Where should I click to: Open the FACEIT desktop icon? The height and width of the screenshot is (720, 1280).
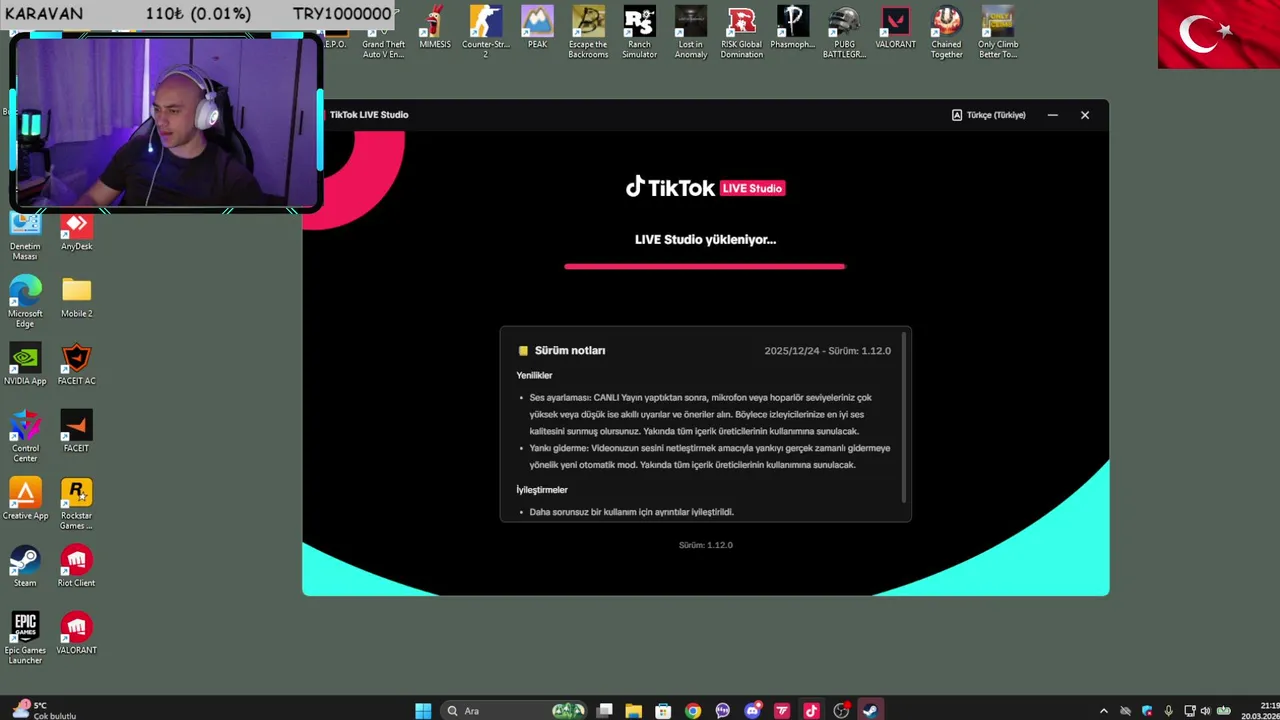tap(76, 430)
